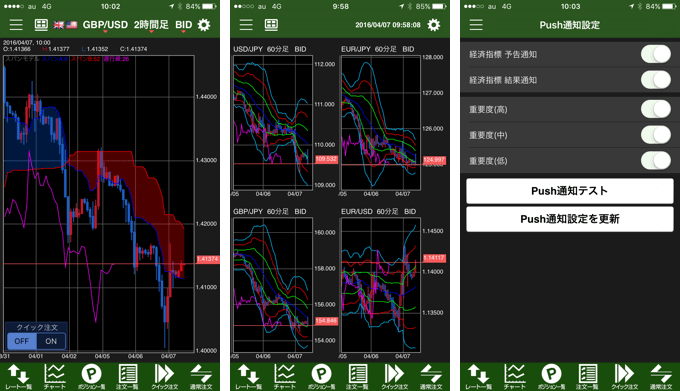Turn quick order OFF
Screen dimensions: 680x391
coord(22,341)
